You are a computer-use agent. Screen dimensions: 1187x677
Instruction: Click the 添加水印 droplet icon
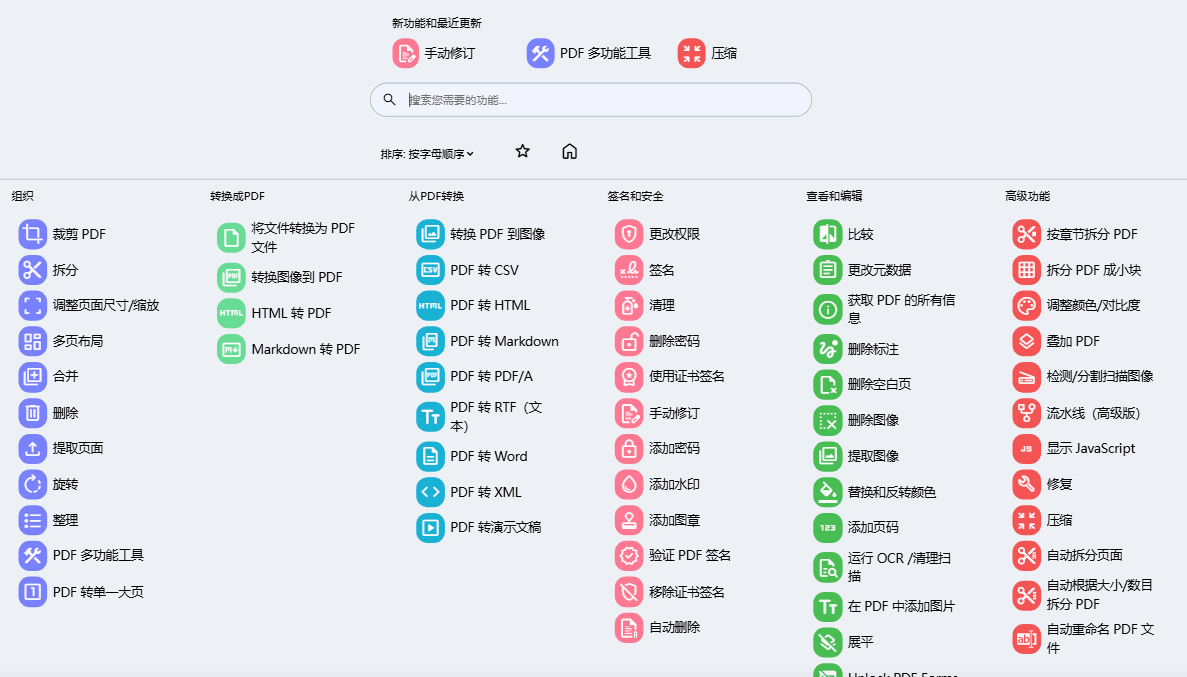pos(629,484)
